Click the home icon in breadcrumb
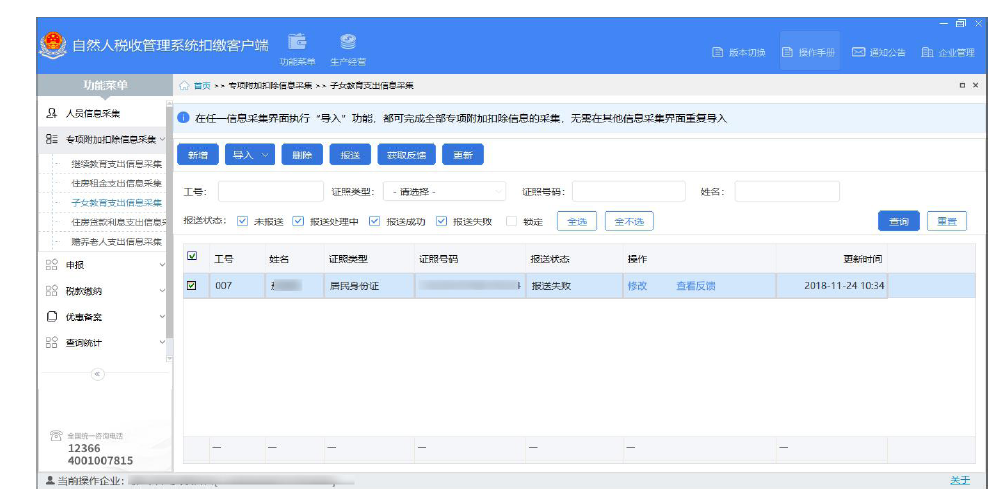This screenshot has width=1003, height=502. (x=184, y=86)
